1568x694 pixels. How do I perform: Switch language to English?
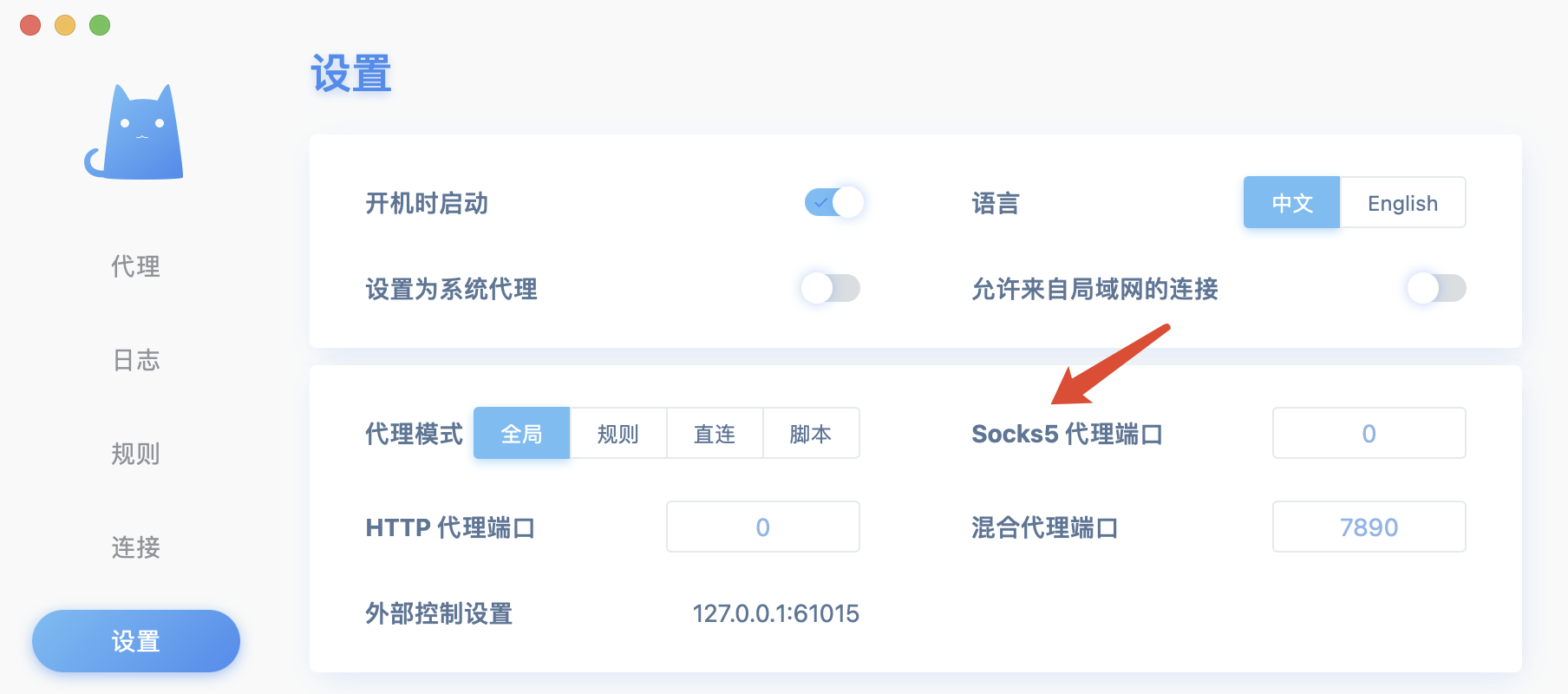click(1402, 203)
